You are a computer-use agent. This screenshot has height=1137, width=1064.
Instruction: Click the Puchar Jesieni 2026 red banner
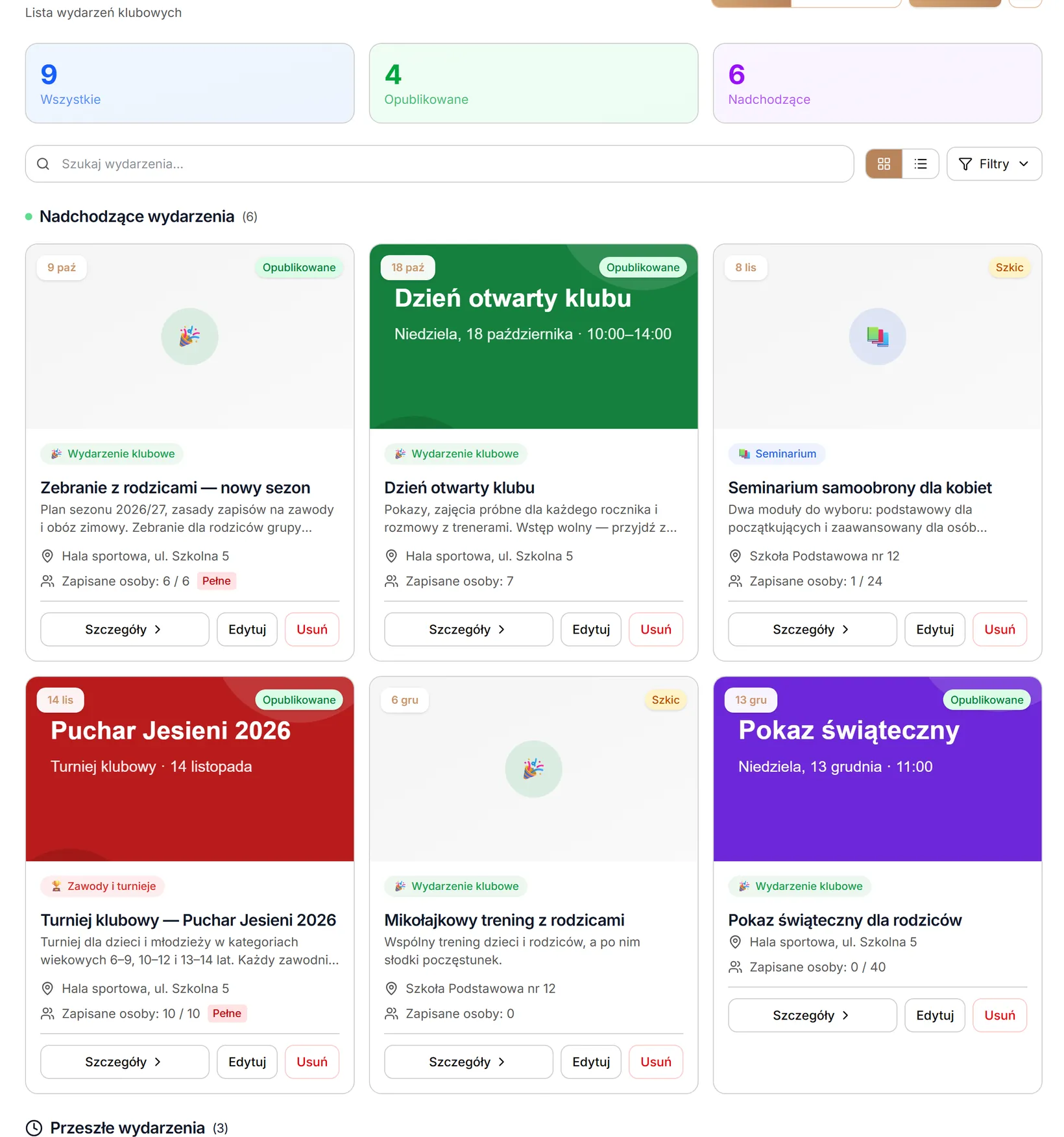click(189, 769)
